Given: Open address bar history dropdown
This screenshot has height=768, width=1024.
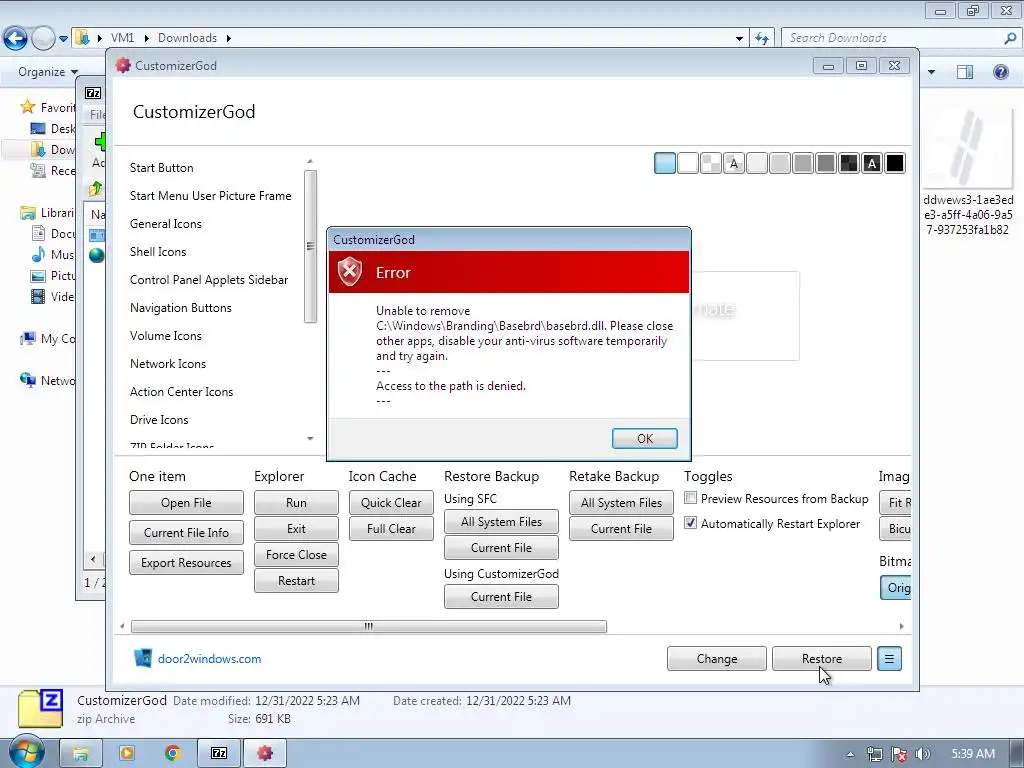Looking at the screenshot, I should click(x=739, y=39).
